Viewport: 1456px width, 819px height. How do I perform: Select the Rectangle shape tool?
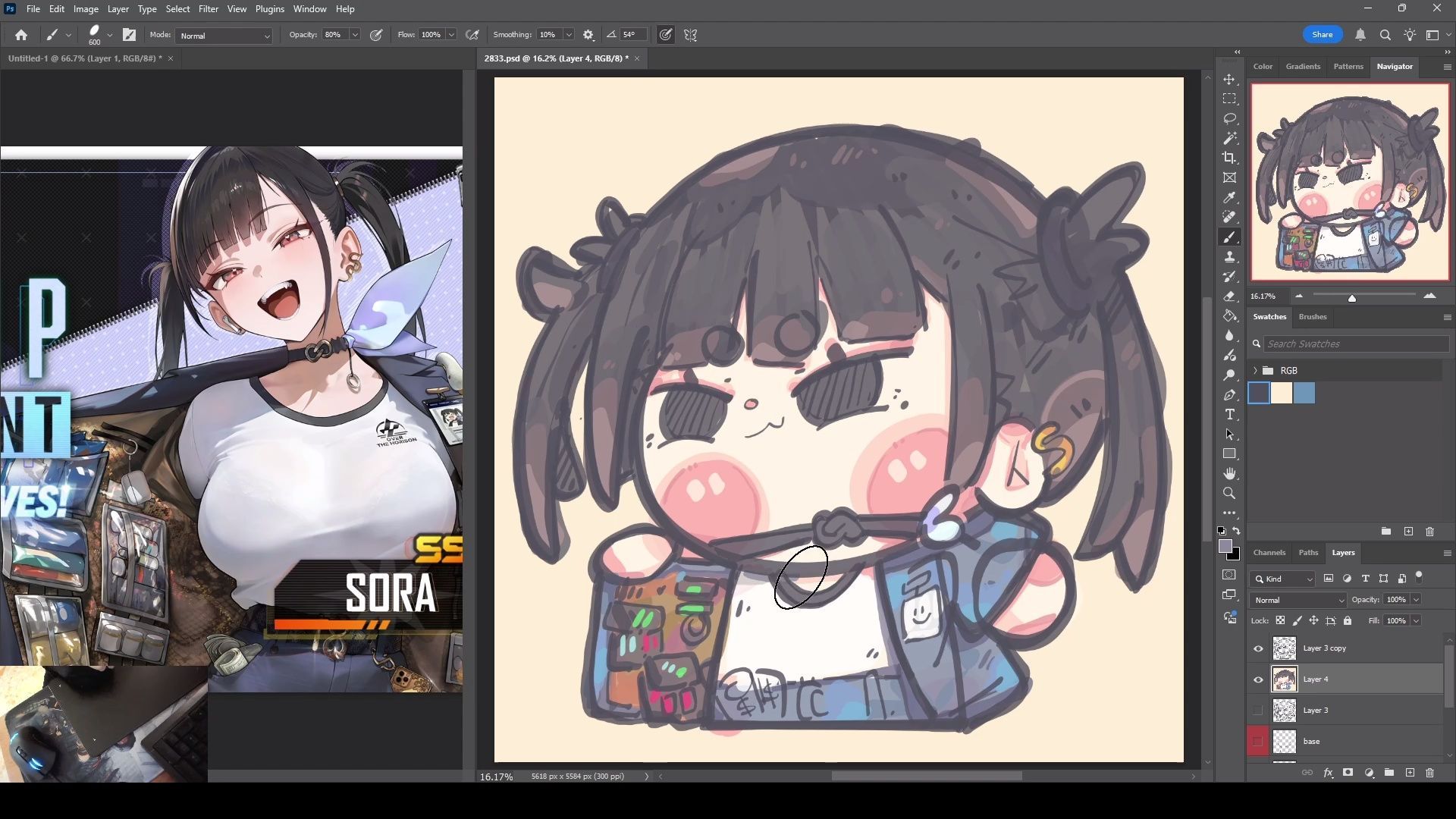(x=1229, y=454)
